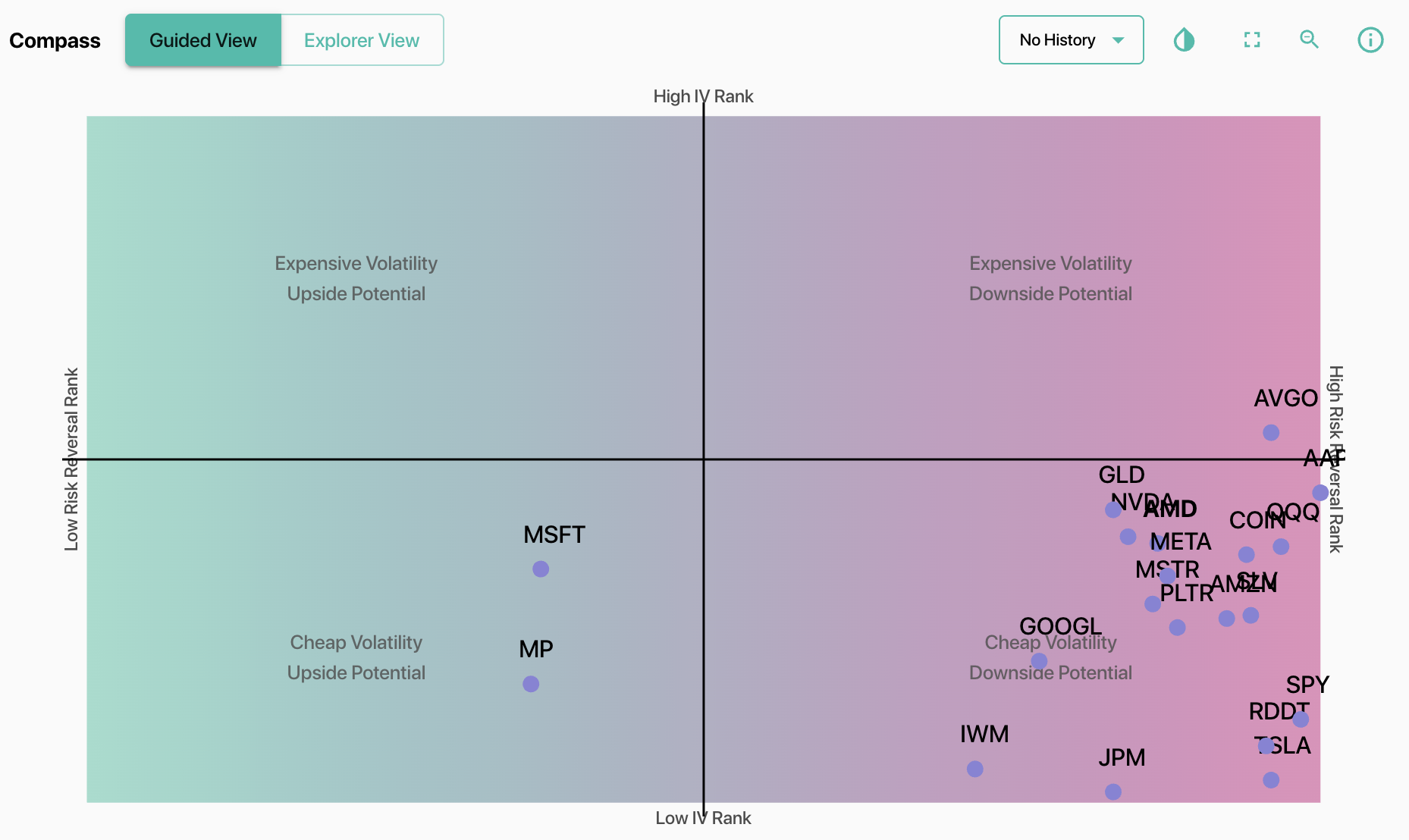Open fullscreen mode via the expand icon
The image size is (1409, 840).
1252,40
